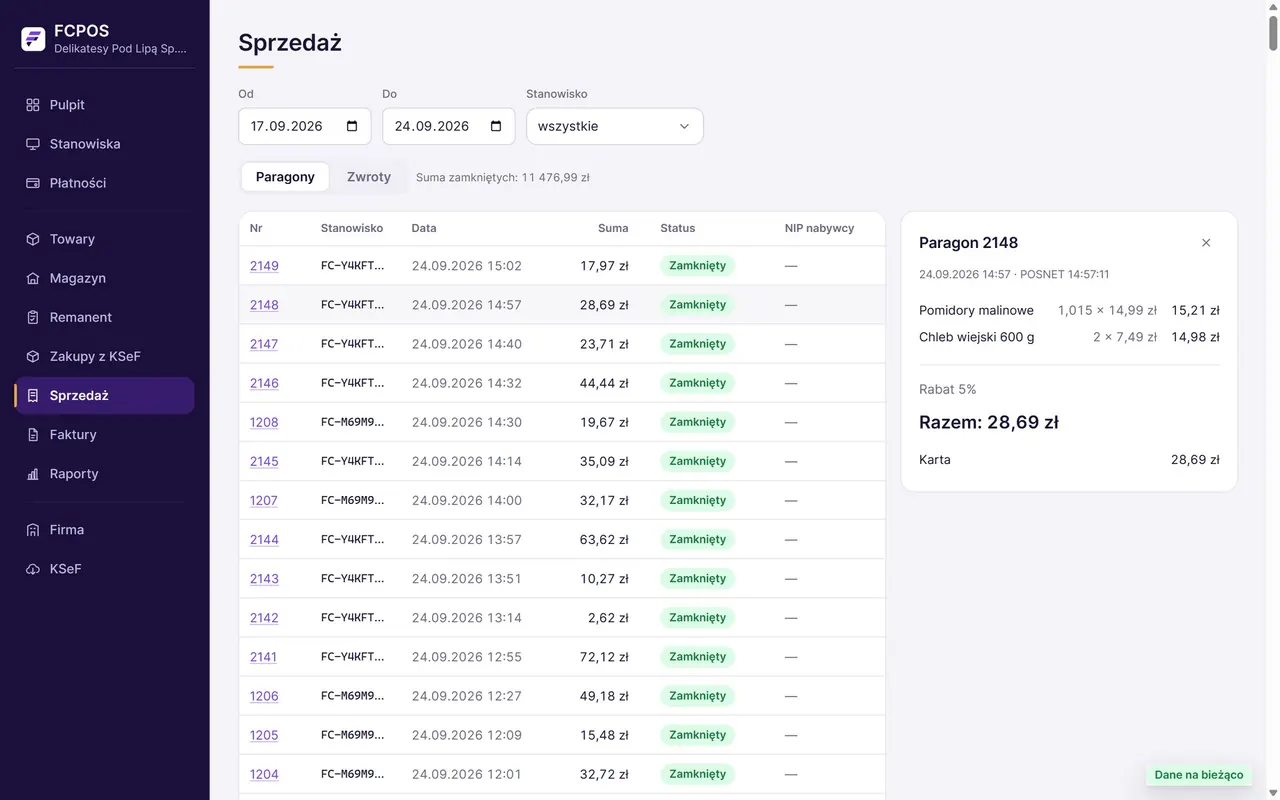The image size is (1280, 800).
Task: Open receipt number 1206
Action: (x=264, y=696)
